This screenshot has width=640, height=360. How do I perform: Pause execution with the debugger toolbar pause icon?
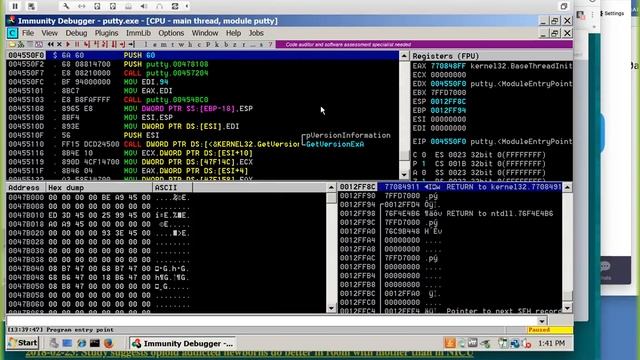(x=77, y=44)
